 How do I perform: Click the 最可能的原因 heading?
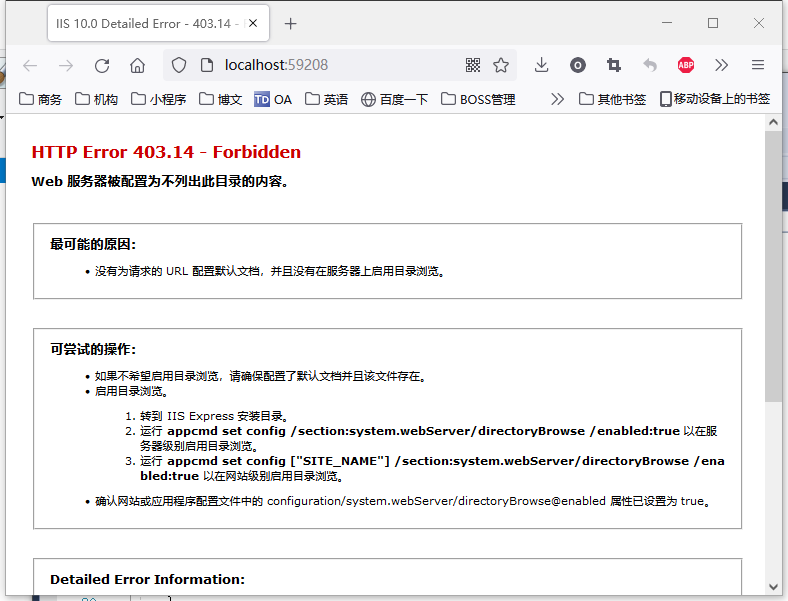(93, 244)
